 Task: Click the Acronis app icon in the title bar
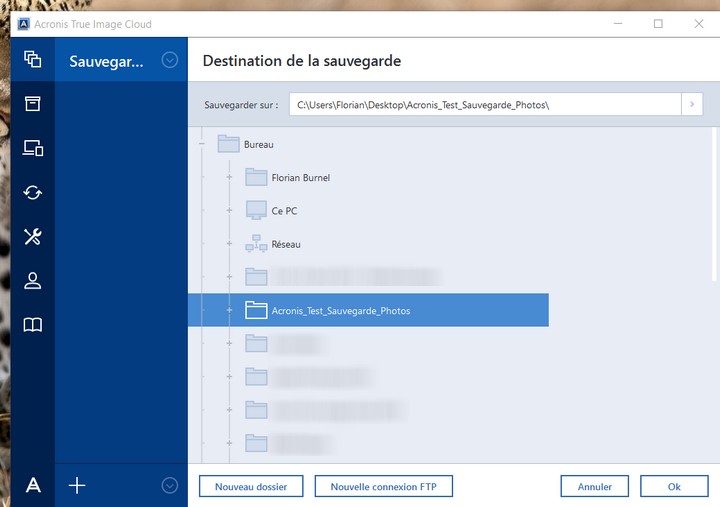(23, 24)
